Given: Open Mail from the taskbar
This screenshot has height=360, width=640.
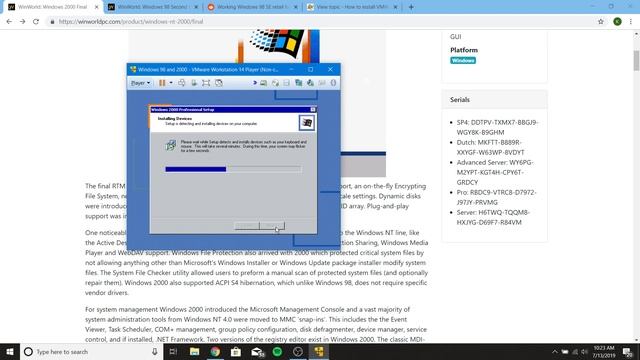Looking at the screenshot, I should [x=257, y=351].
